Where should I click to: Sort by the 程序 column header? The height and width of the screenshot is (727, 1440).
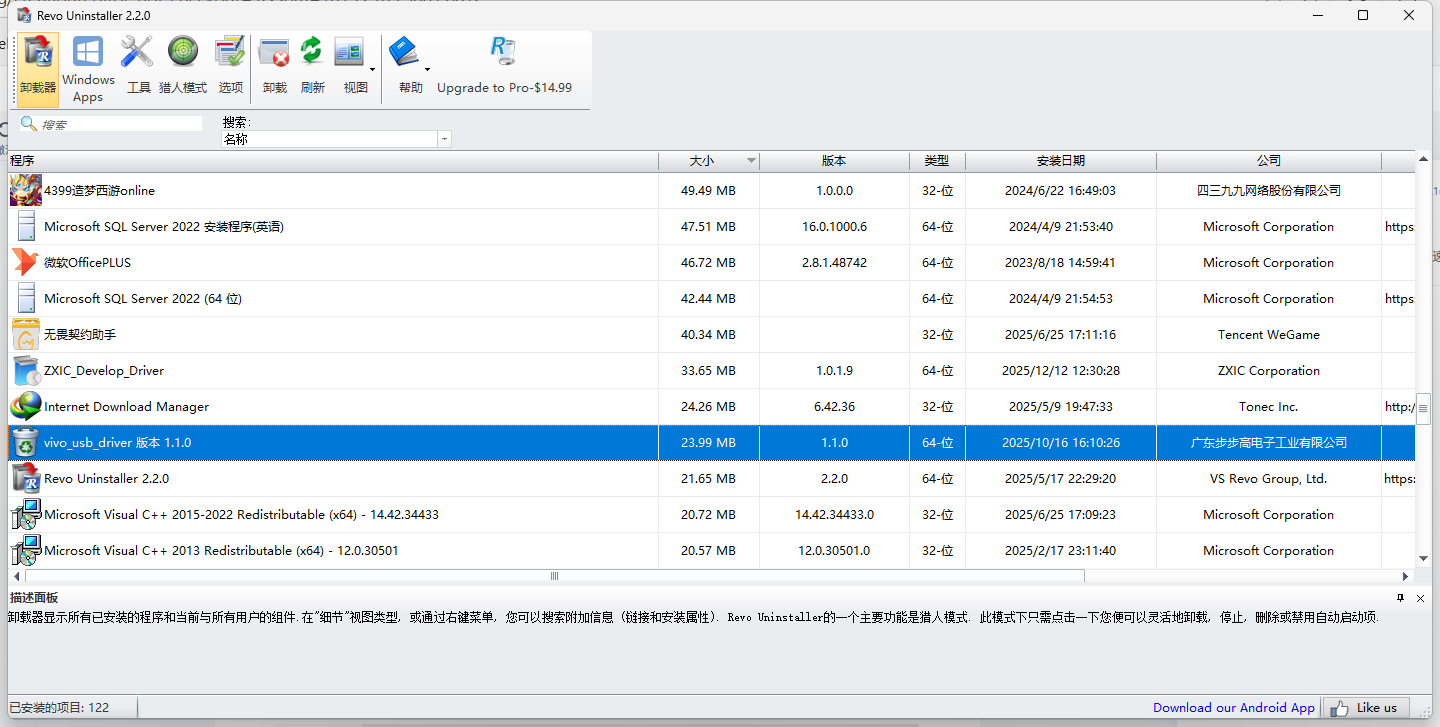pyautogui.click(x=333, y=160)
